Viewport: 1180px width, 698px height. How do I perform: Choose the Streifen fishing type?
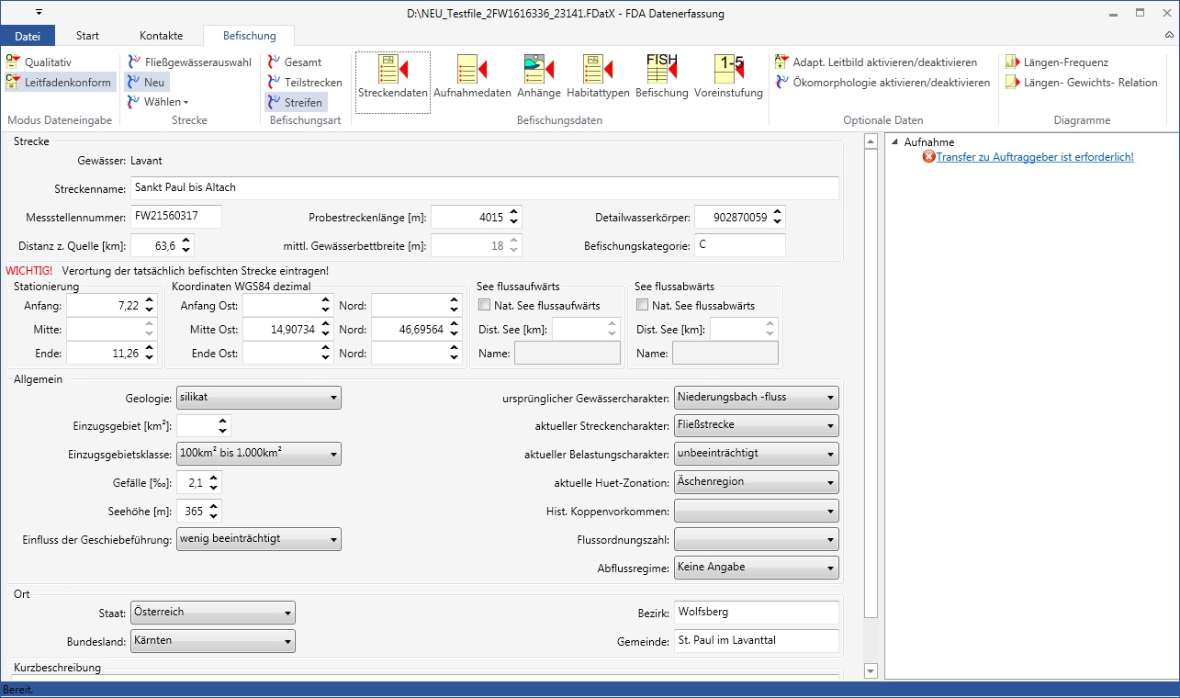(295, 102)
